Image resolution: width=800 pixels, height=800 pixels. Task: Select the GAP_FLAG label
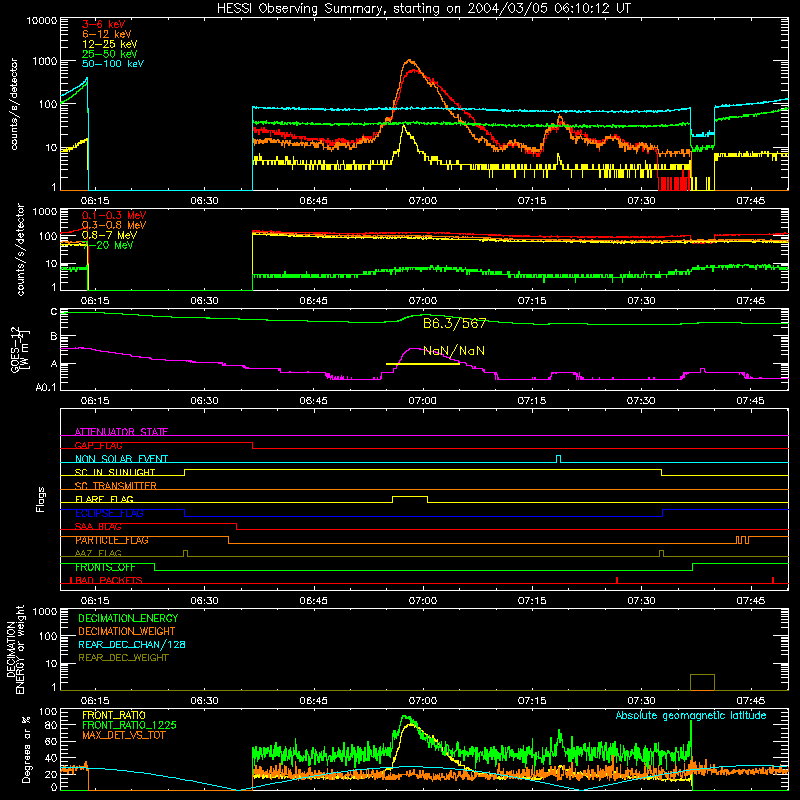point(98,445)
